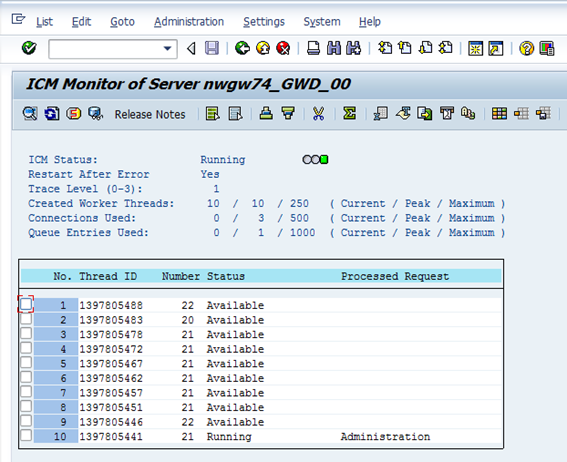Click the Sigma total icon

coord(349,114)
